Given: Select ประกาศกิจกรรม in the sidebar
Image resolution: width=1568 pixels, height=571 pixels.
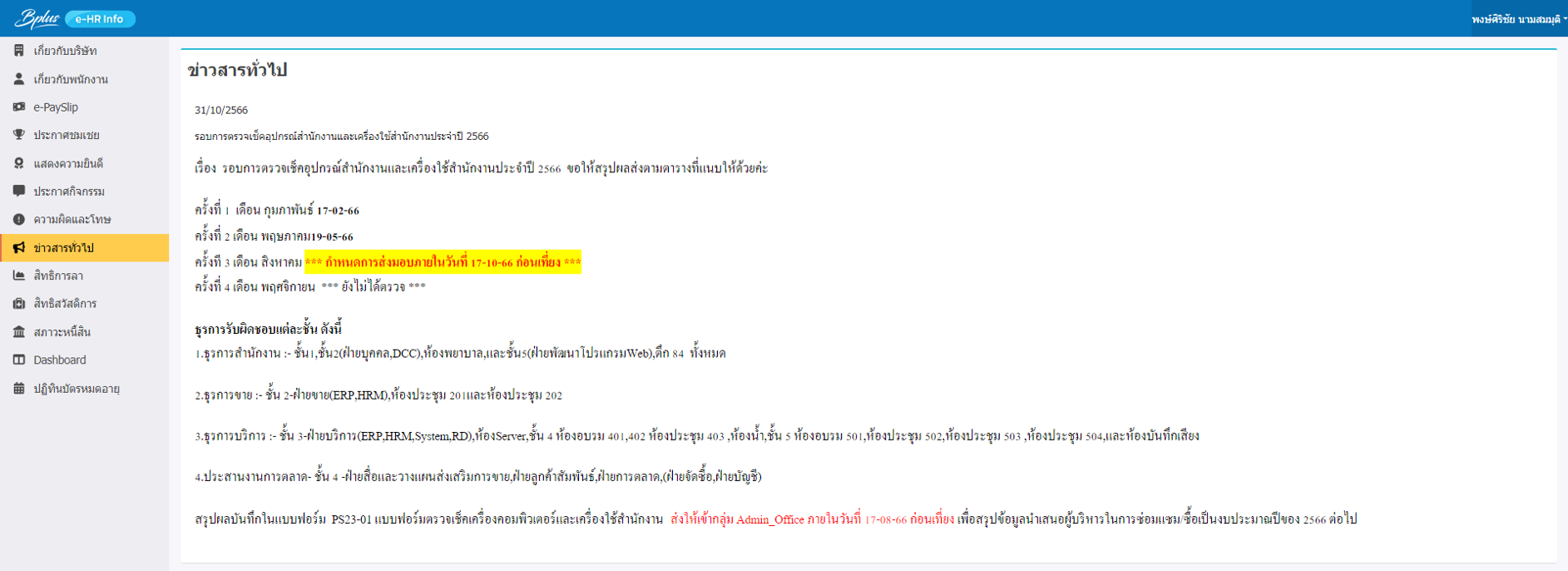Looking at the screenshot, I should point(84,191).
